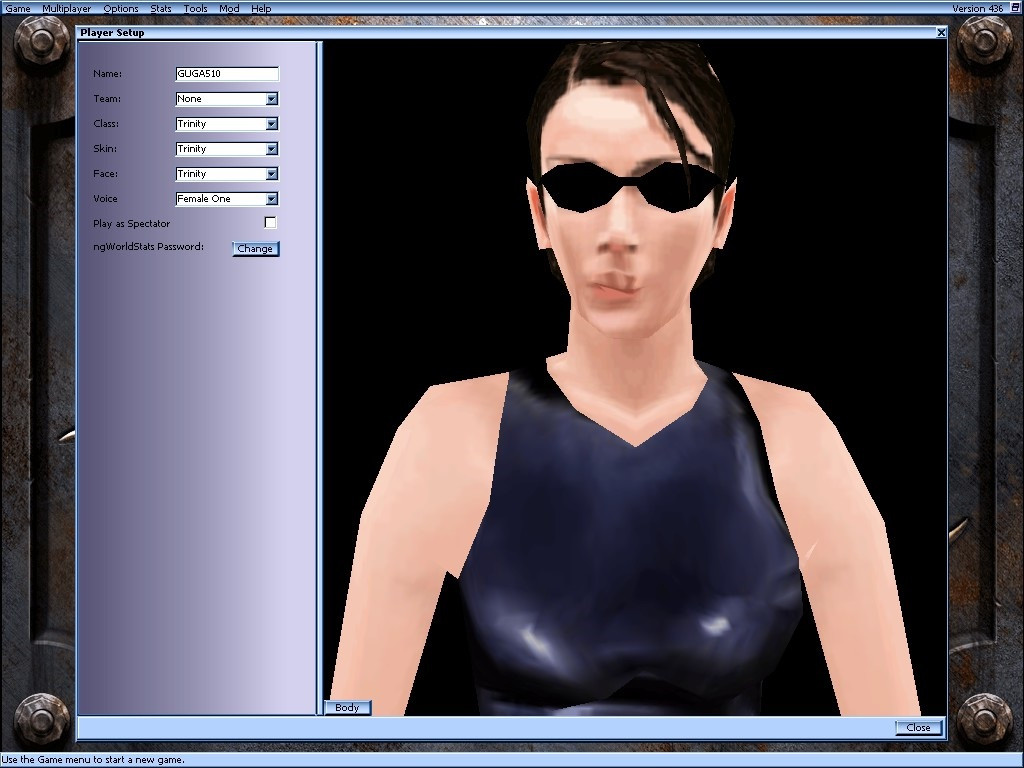Click the player Name text field

click(227, 74)
